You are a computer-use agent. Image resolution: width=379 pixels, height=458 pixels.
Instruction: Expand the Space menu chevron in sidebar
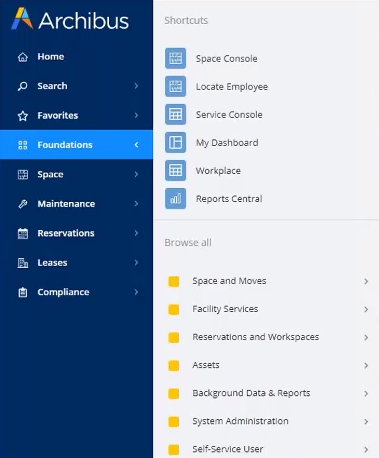(x=136, y=174)
